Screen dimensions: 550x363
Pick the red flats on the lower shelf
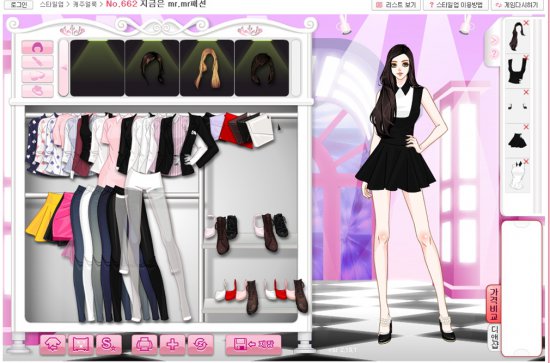pos(229,290)
